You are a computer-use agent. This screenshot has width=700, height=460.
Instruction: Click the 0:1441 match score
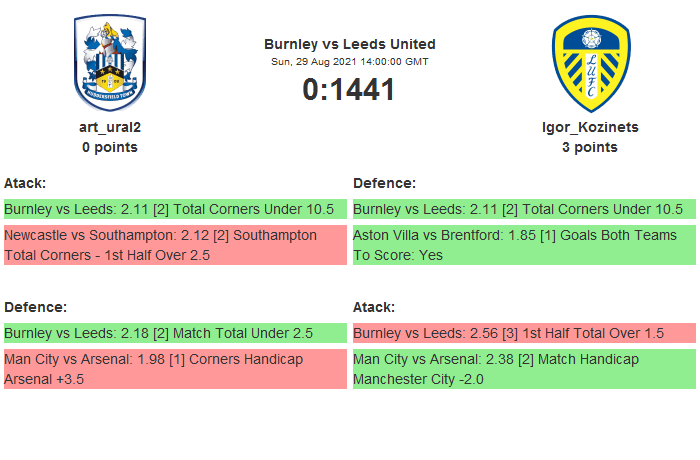350,90
